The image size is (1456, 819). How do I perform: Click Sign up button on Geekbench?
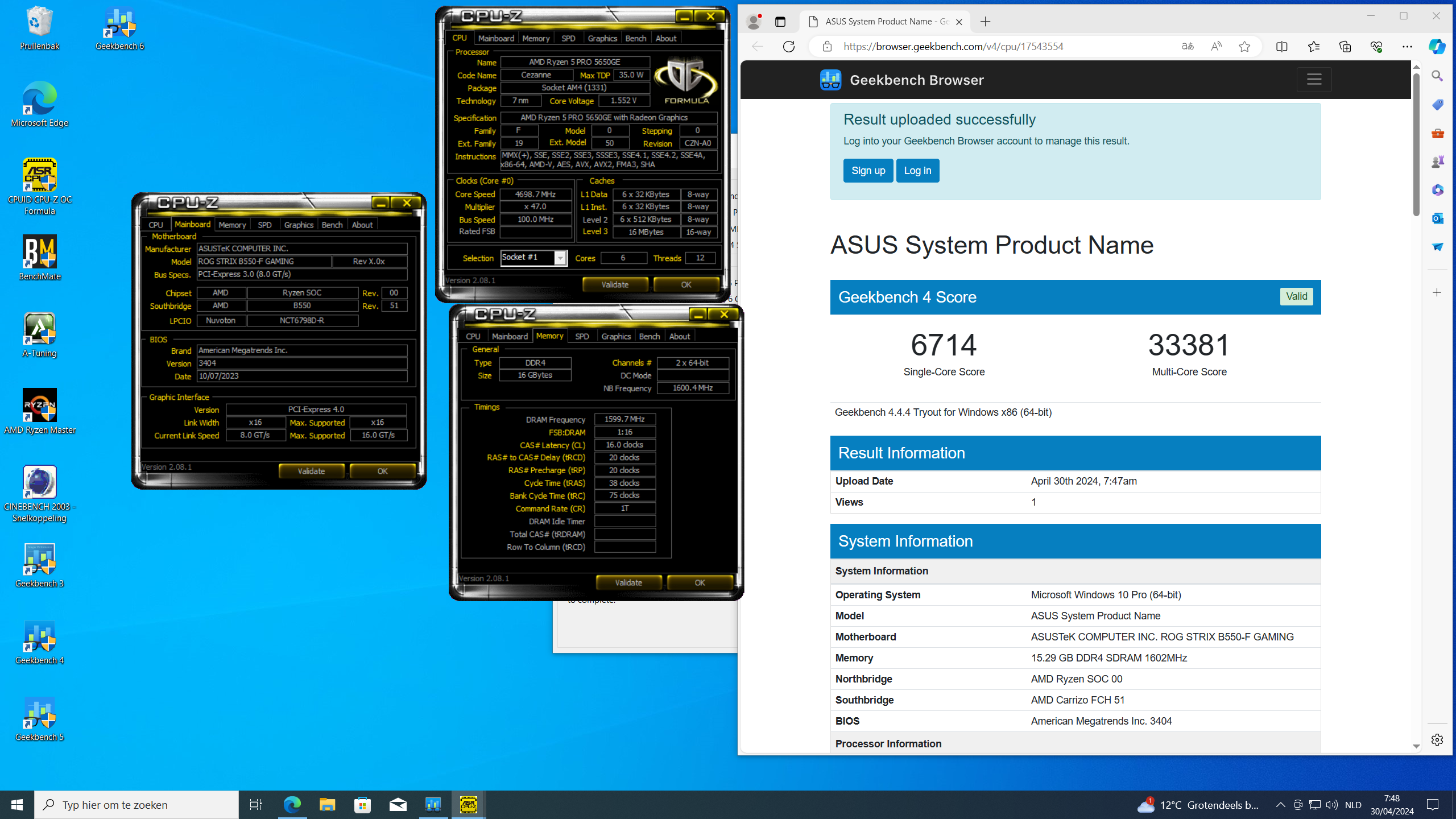[868, 171]
